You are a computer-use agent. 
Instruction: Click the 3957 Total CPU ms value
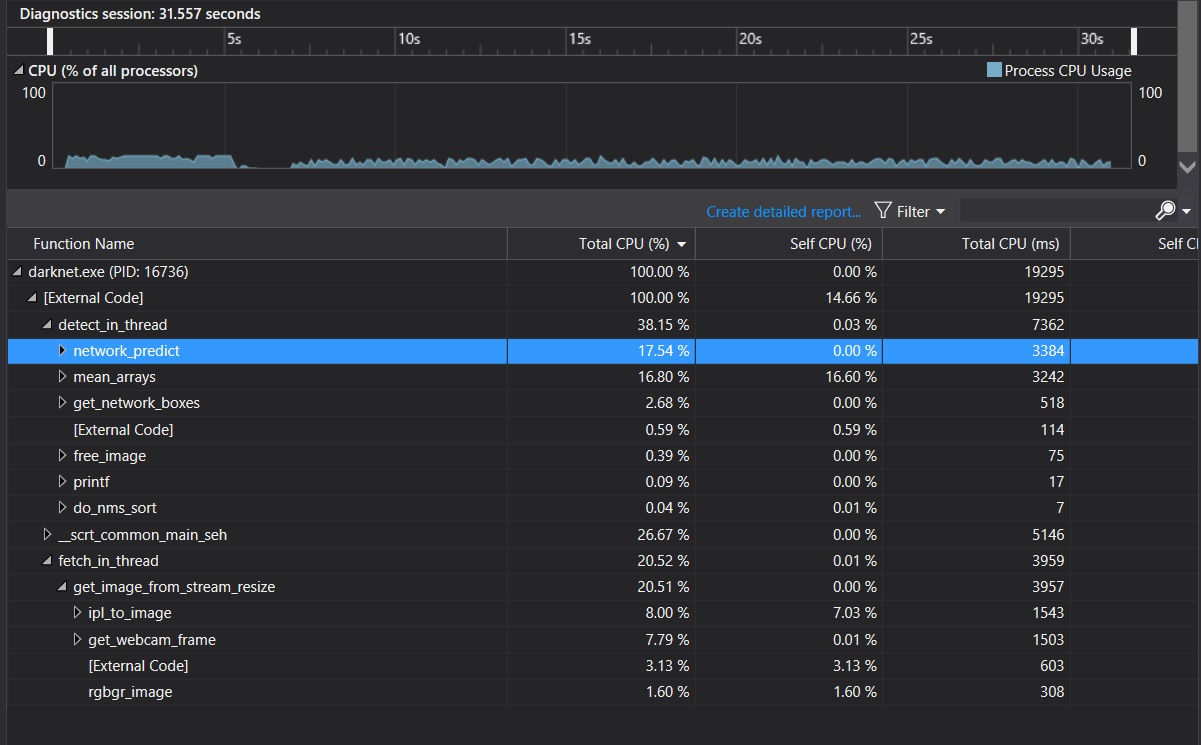point(1047,587)
